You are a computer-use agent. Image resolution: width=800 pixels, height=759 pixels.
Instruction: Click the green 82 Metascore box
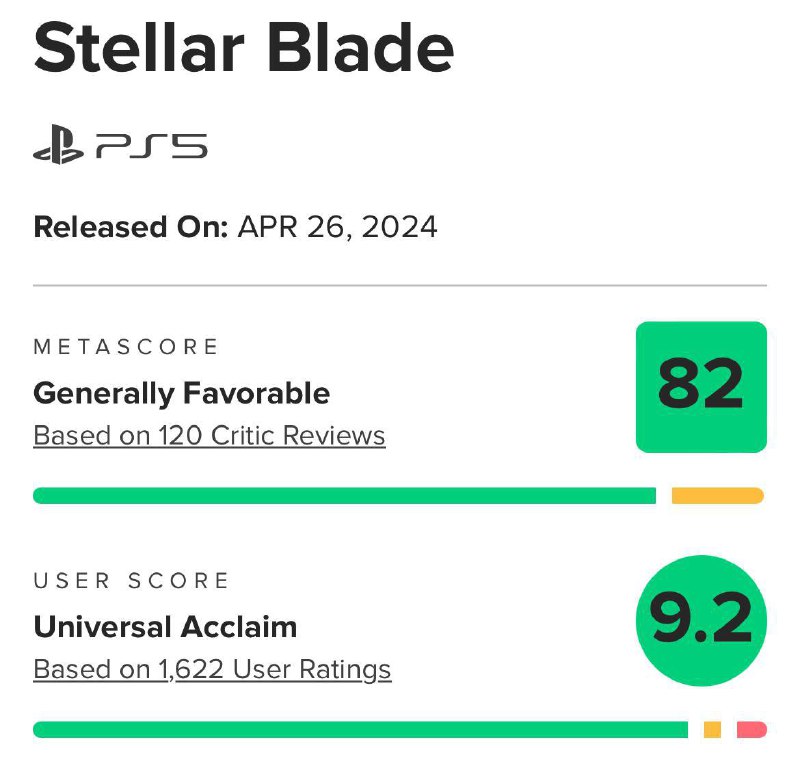click(x=701, y=387)
